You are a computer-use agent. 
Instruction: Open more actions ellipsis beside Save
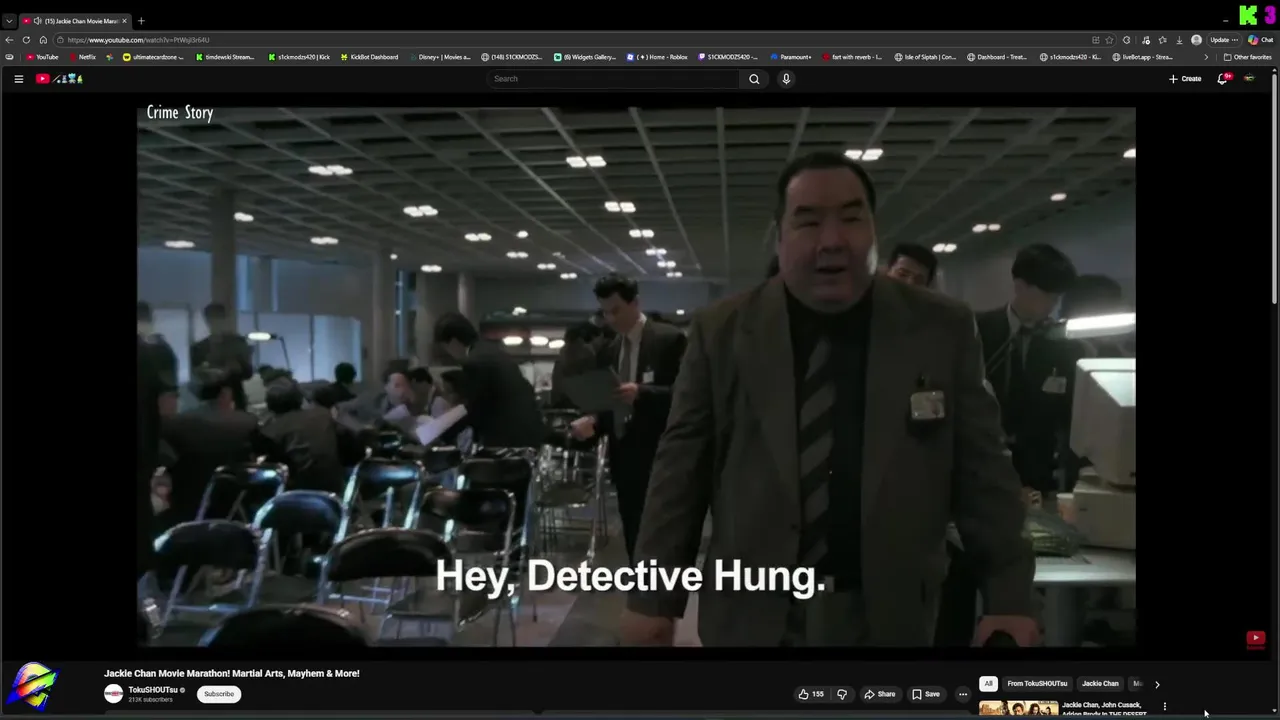963,694
